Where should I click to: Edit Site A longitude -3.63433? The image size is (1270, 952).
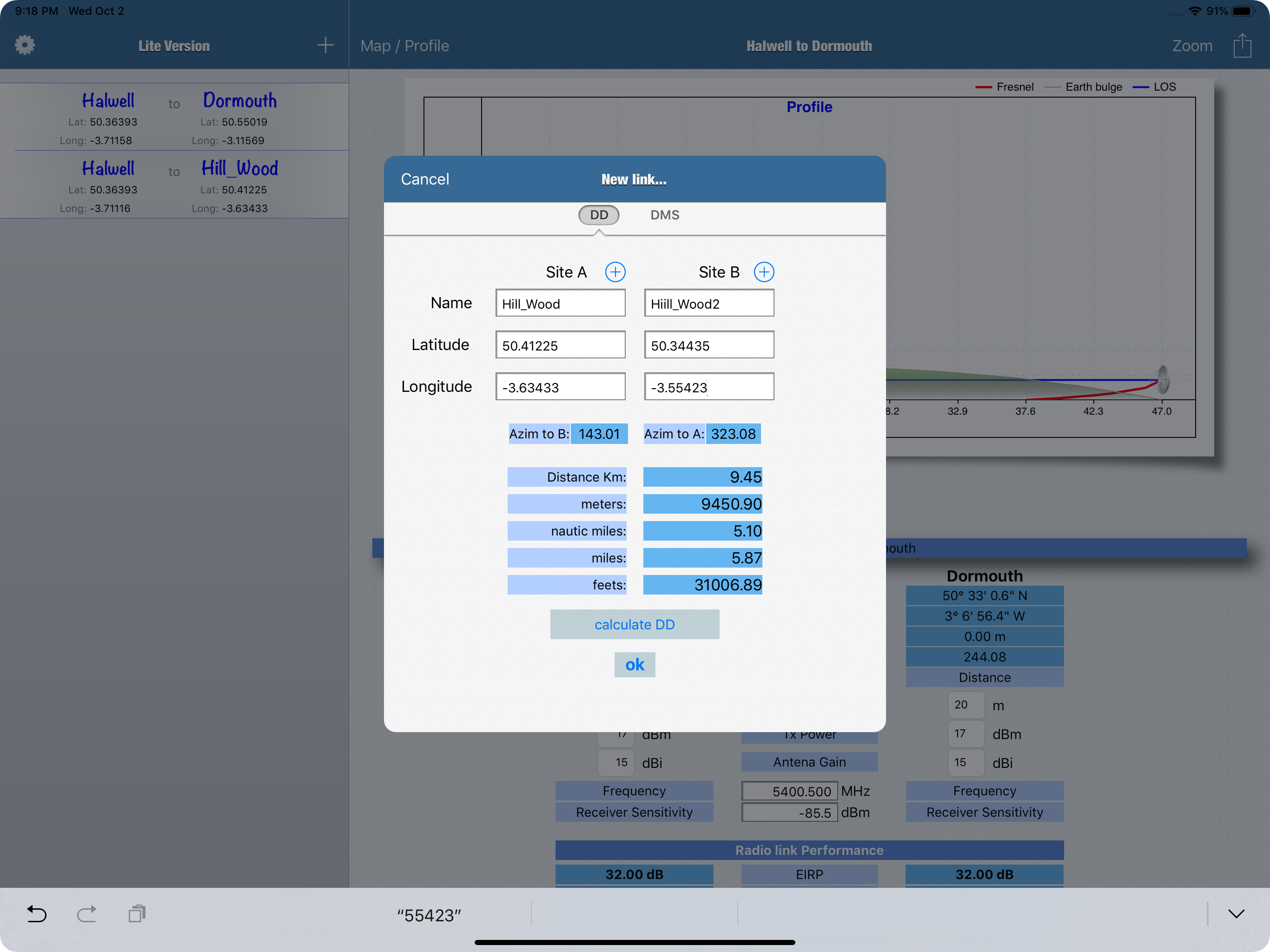[560, 386]
